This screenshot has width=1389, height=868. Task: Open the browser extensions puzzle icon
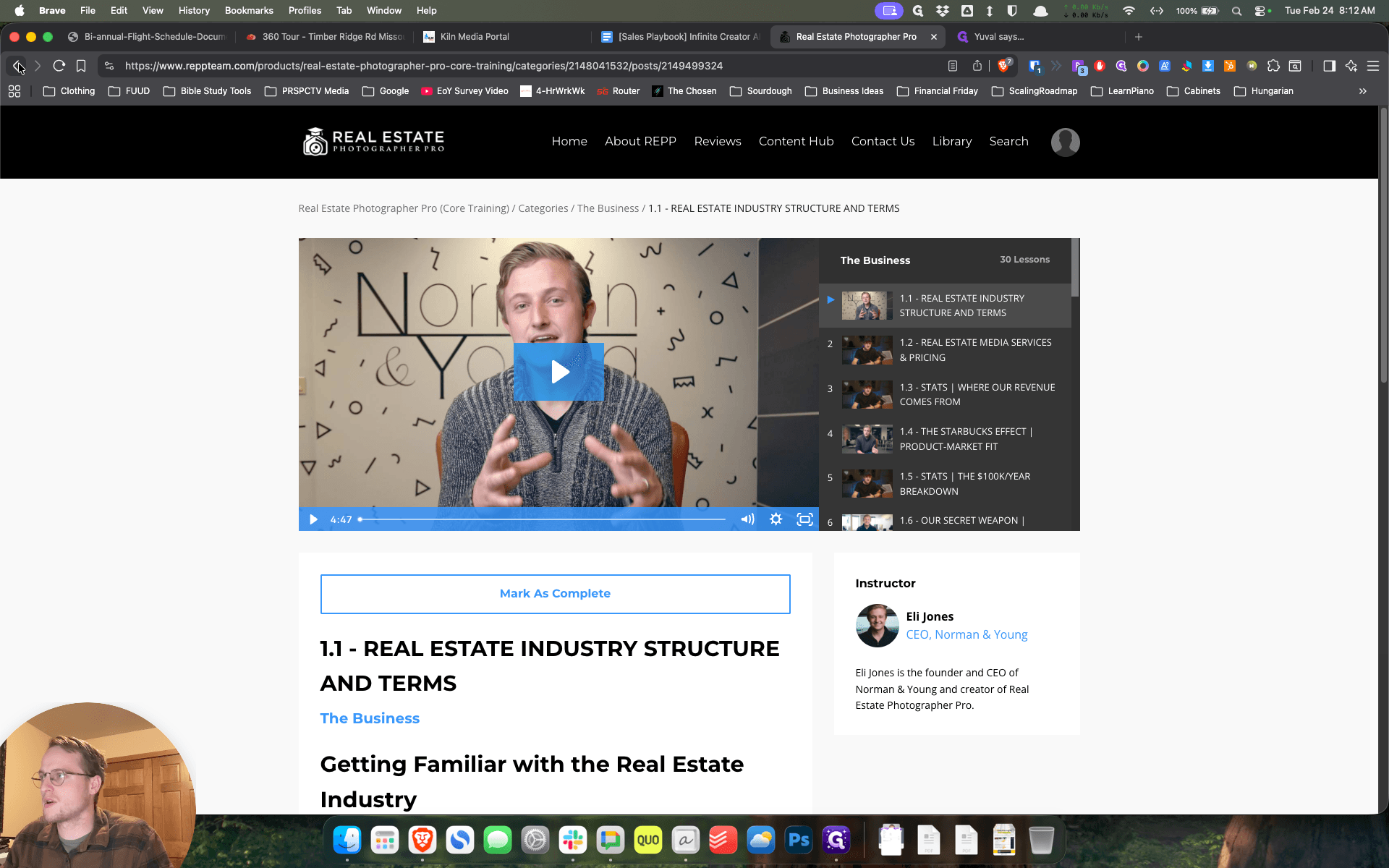pos(1273,66)
